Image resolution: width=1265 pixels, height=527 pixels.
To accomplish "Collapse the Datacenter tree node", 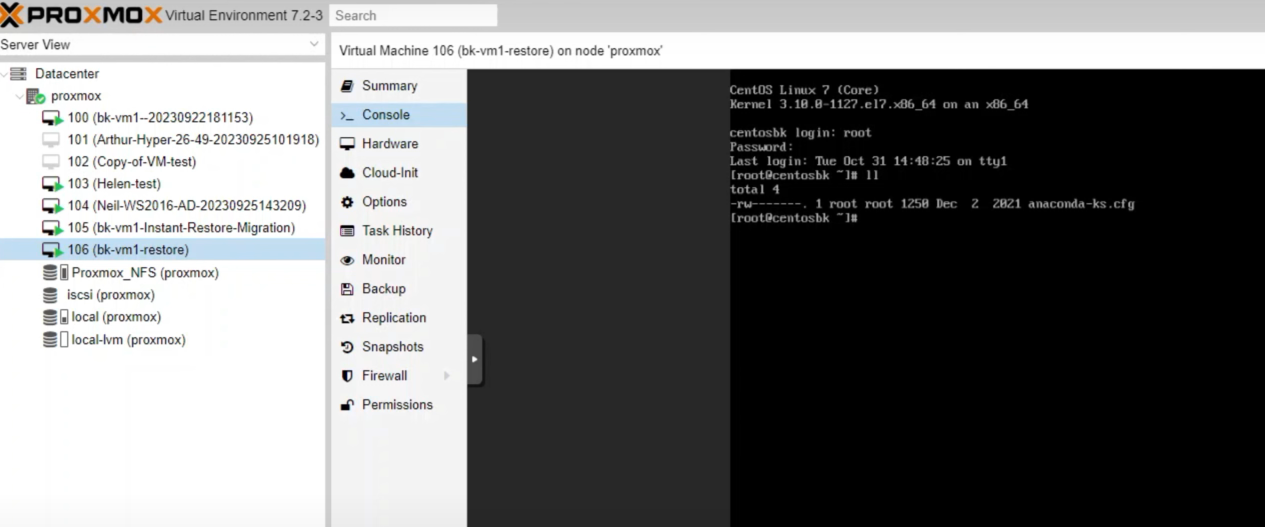I will (5, 74).
